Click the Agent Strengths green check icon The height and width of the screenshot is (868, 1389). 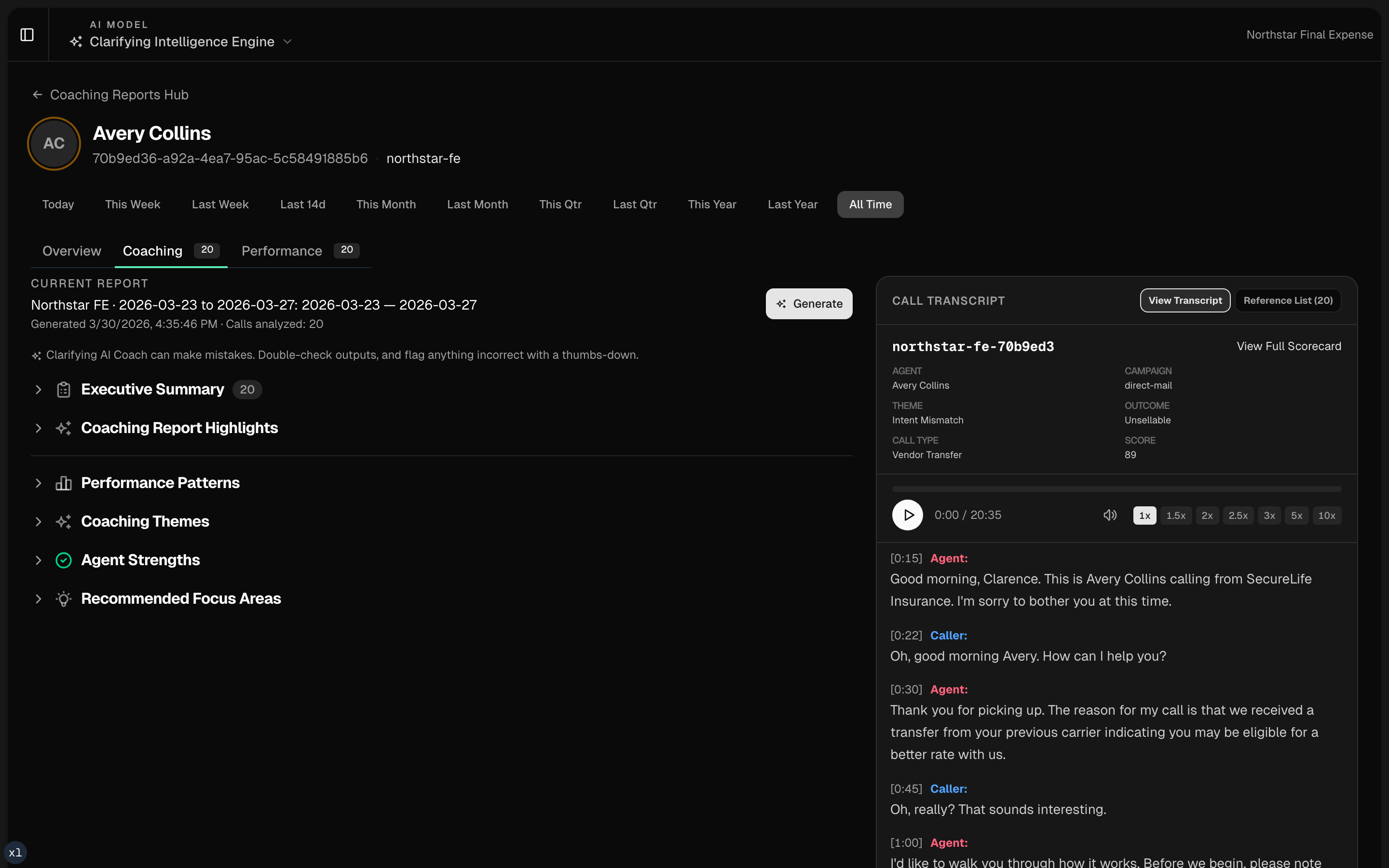[63, 560]
